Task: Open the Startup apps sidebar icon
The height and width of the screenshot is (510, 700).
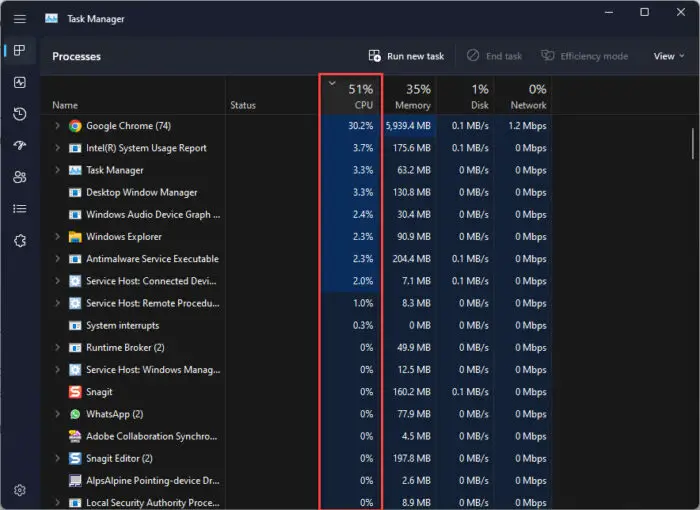Action: pyautogui.click(x=20, y=145)
